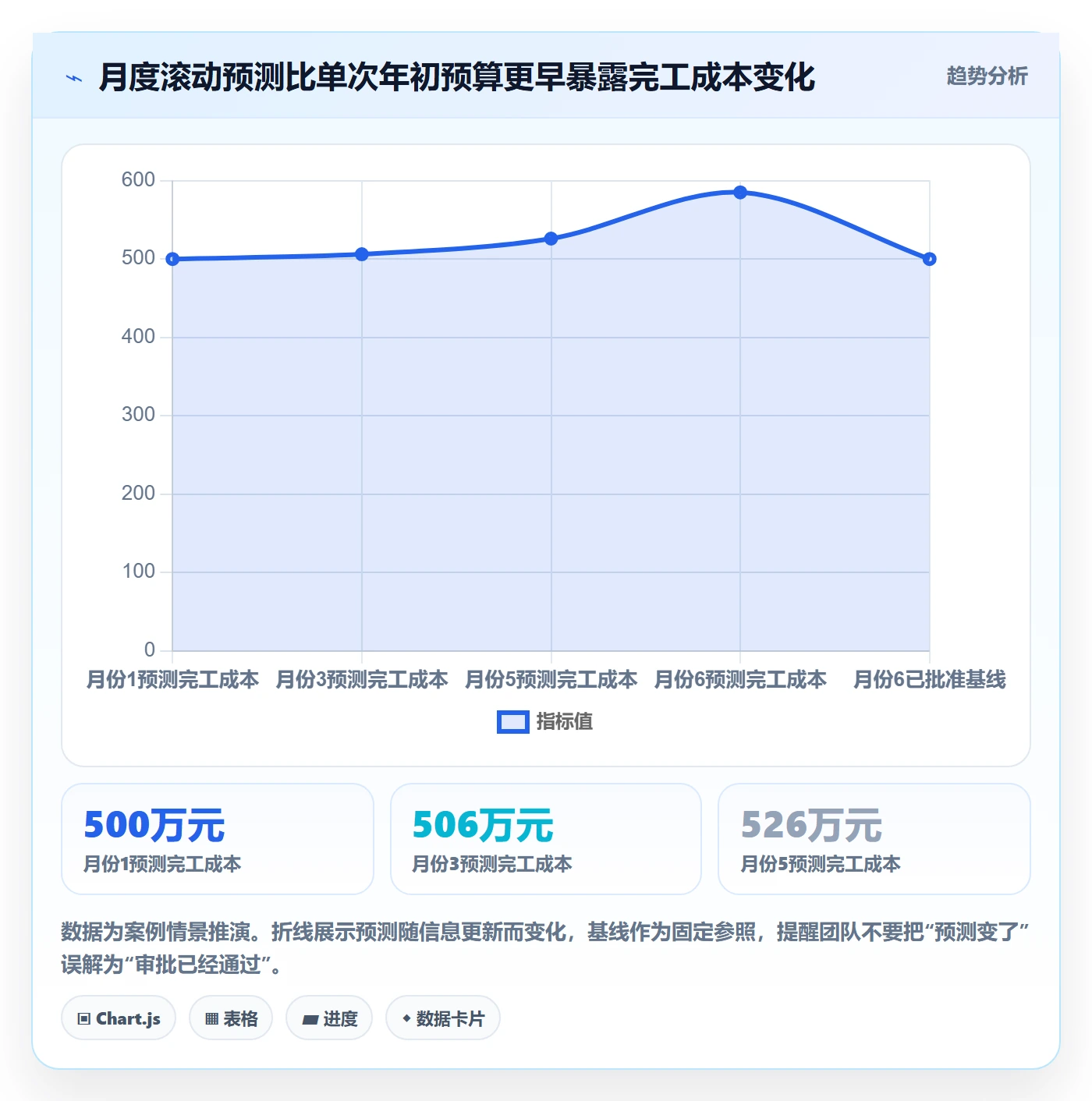Click the 月份6预测完工成本 x-axis label
The image size is (1092, 1101).
[x=740, y=680]
